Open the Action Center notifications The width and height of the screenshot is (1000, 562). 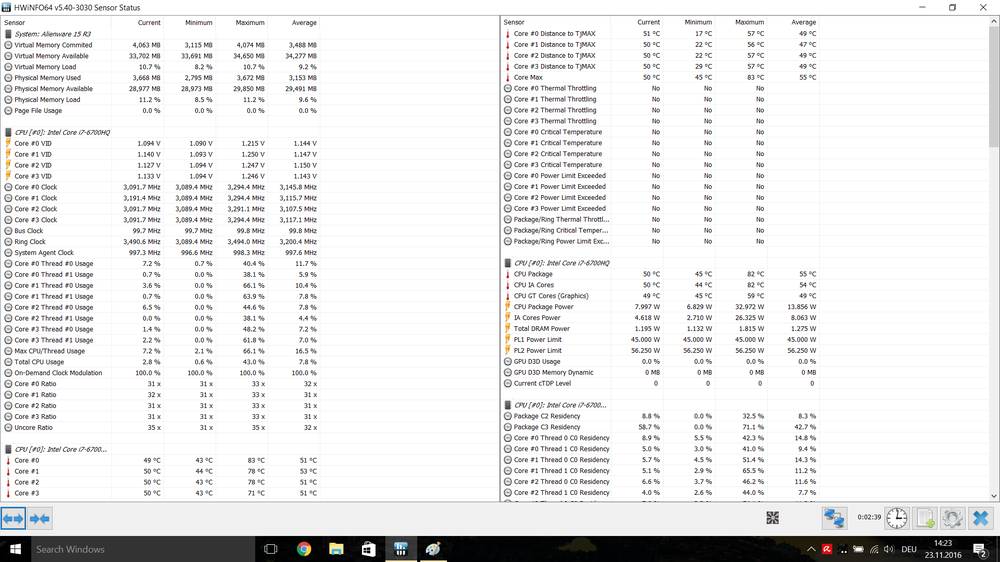(x=978, y=549)
